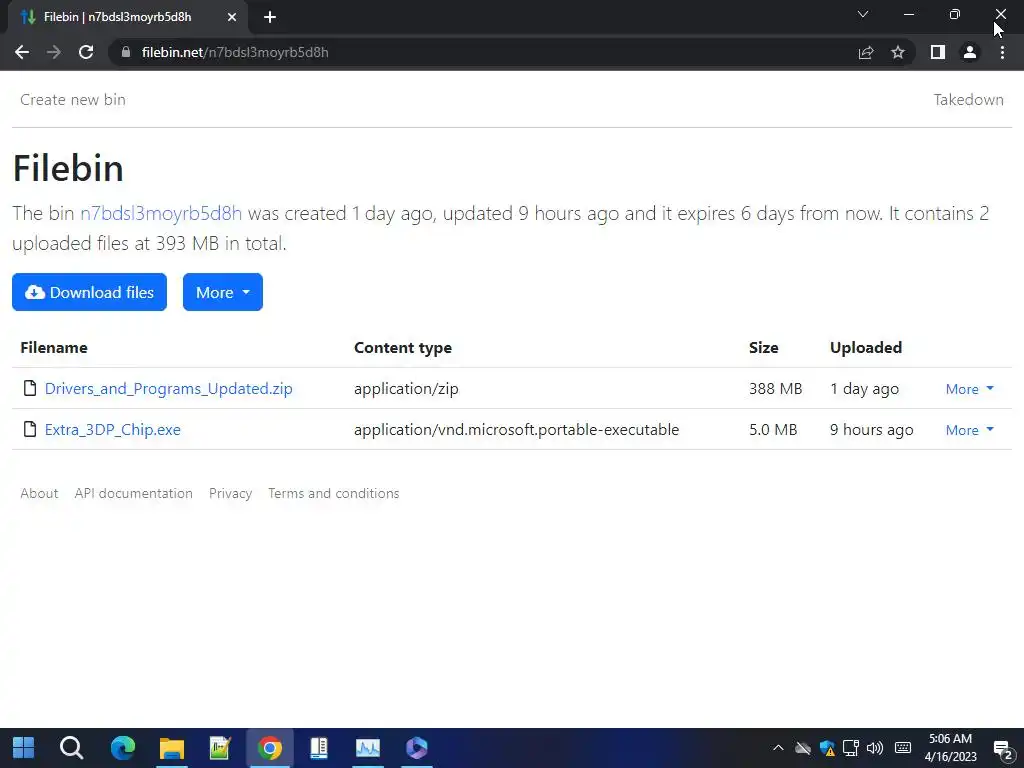
Task: Open a new browser tab
Action: tap(270, 17)
